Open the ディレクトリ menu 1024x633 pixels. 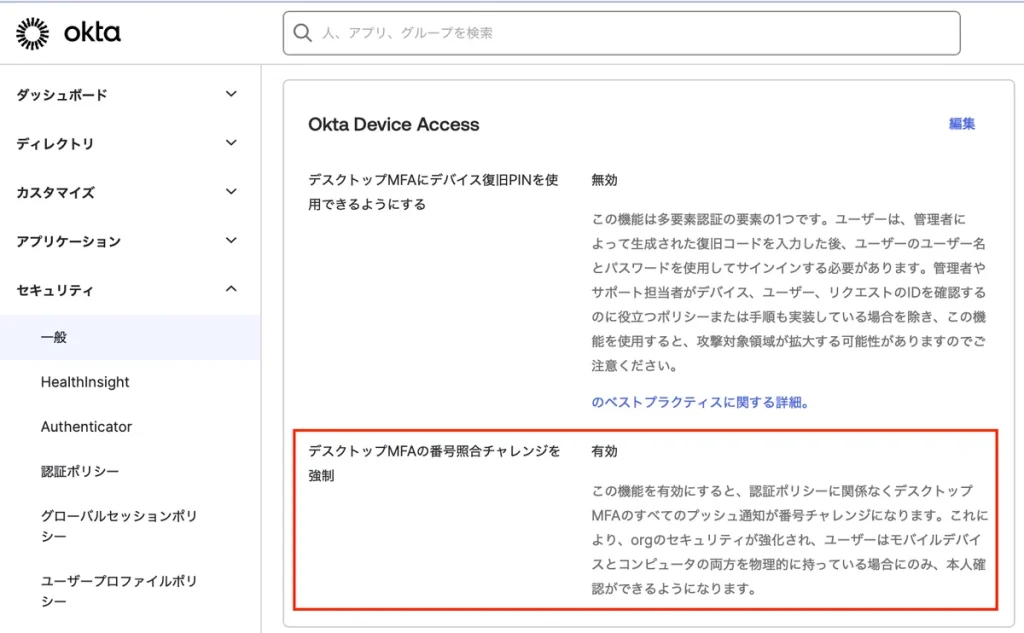pyautogui.click(x=55, y=144)
